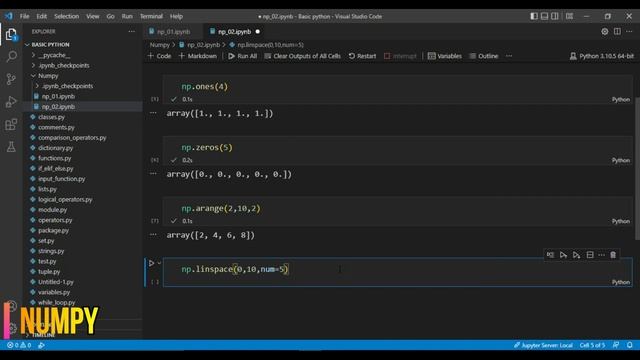
Task: Open notifications bell in status bar
Action: pyautogui.click(x=630, y=345)
